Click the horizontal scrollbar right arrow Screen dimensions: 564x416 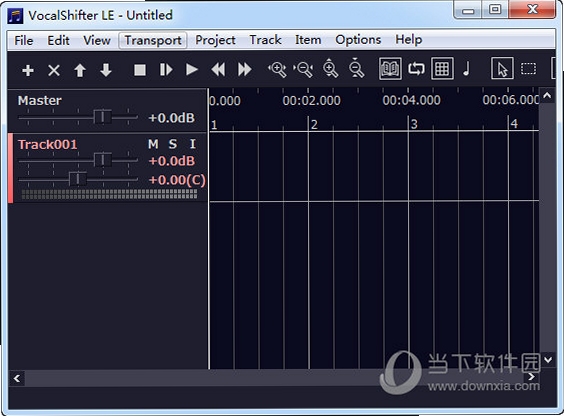tap(531, 377)
